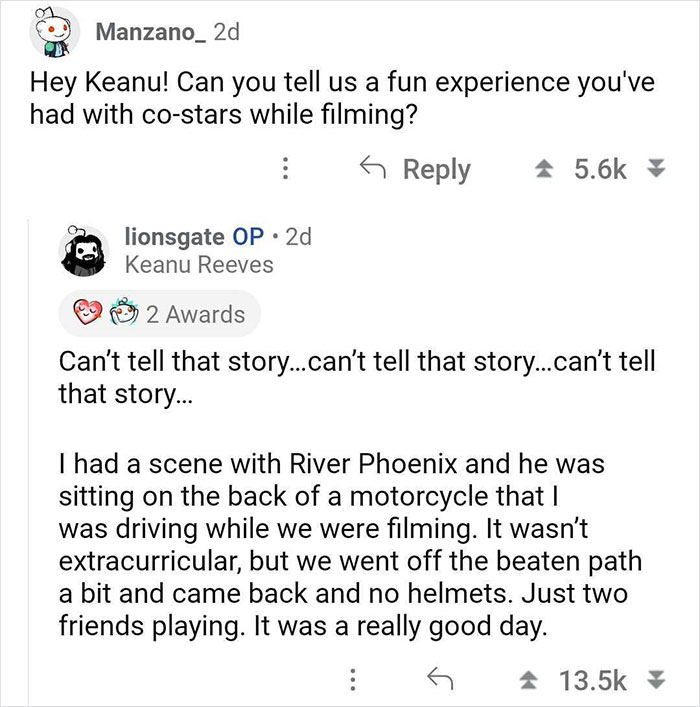Open lionsgate's bearded avatar
700x707 pixels.
(85, 248)
